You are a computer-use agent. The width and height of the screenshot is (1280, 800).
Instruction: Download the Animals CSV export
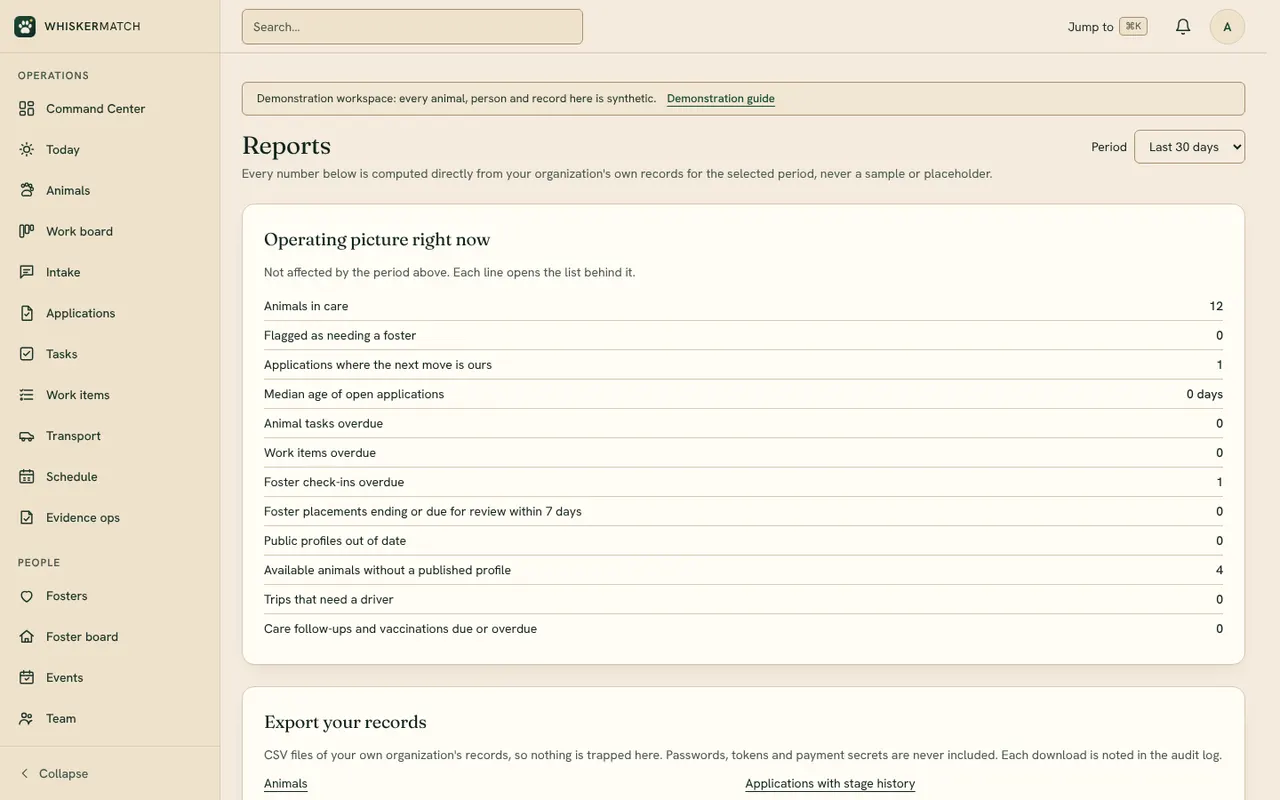[x=286, y=784]
